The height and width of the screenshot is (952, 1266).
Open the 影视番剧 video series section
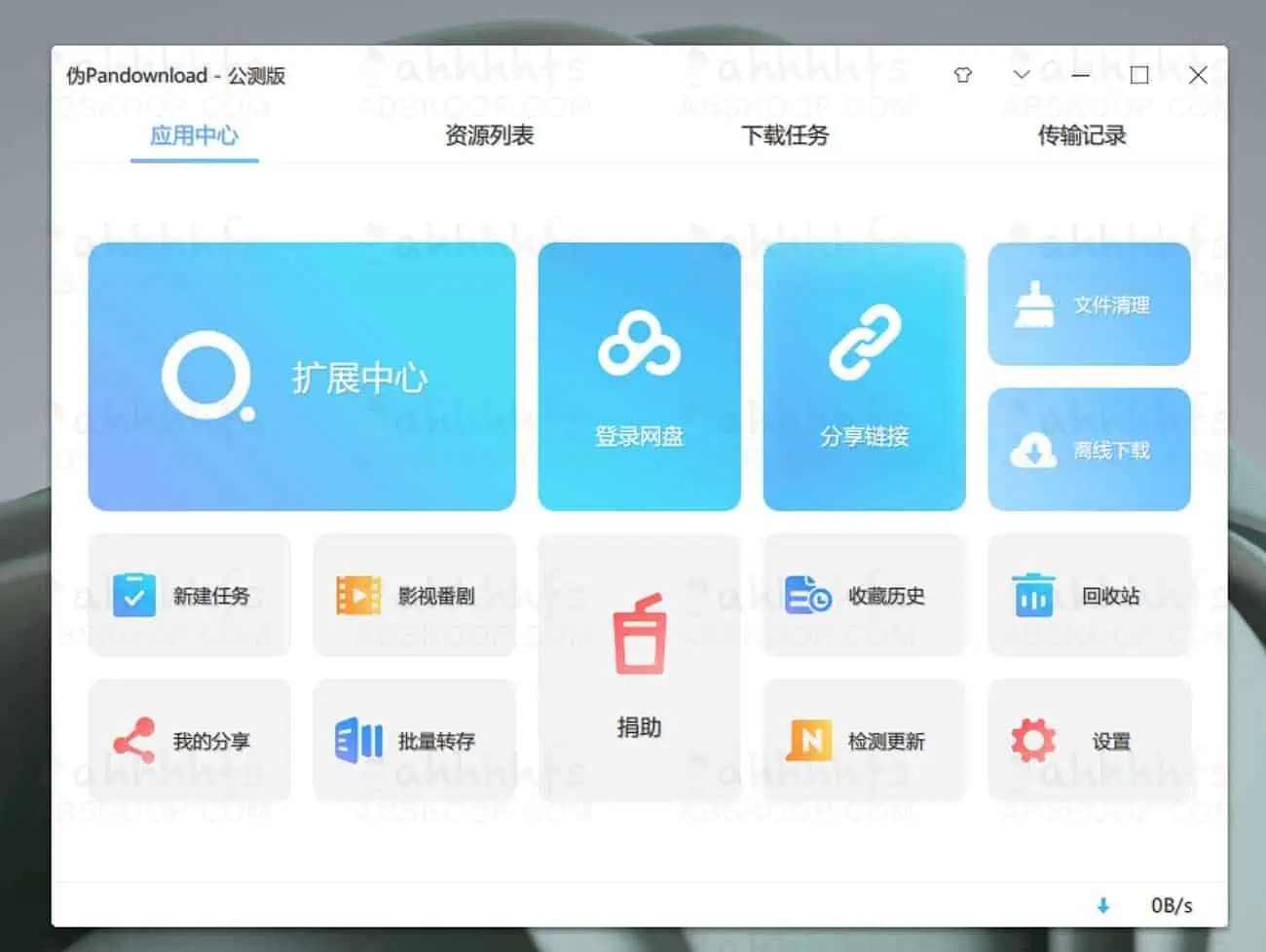(414, 595)
